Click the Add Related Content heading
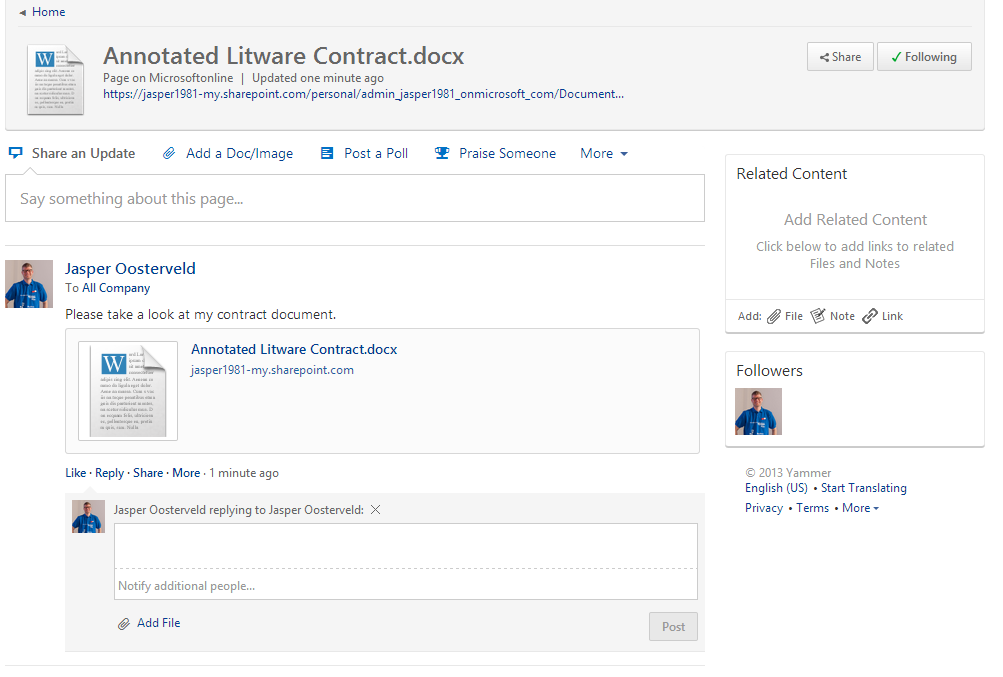The image size is (1003, 677). coord(855,219)
